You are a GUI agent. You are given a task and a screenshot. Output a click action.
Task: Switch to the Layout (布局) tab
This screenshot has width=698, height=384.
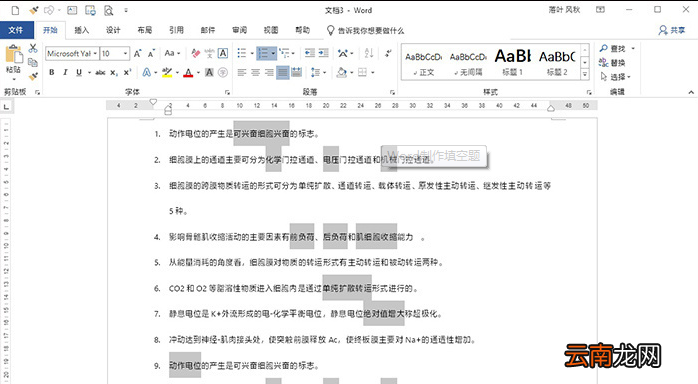click(145, 30)
